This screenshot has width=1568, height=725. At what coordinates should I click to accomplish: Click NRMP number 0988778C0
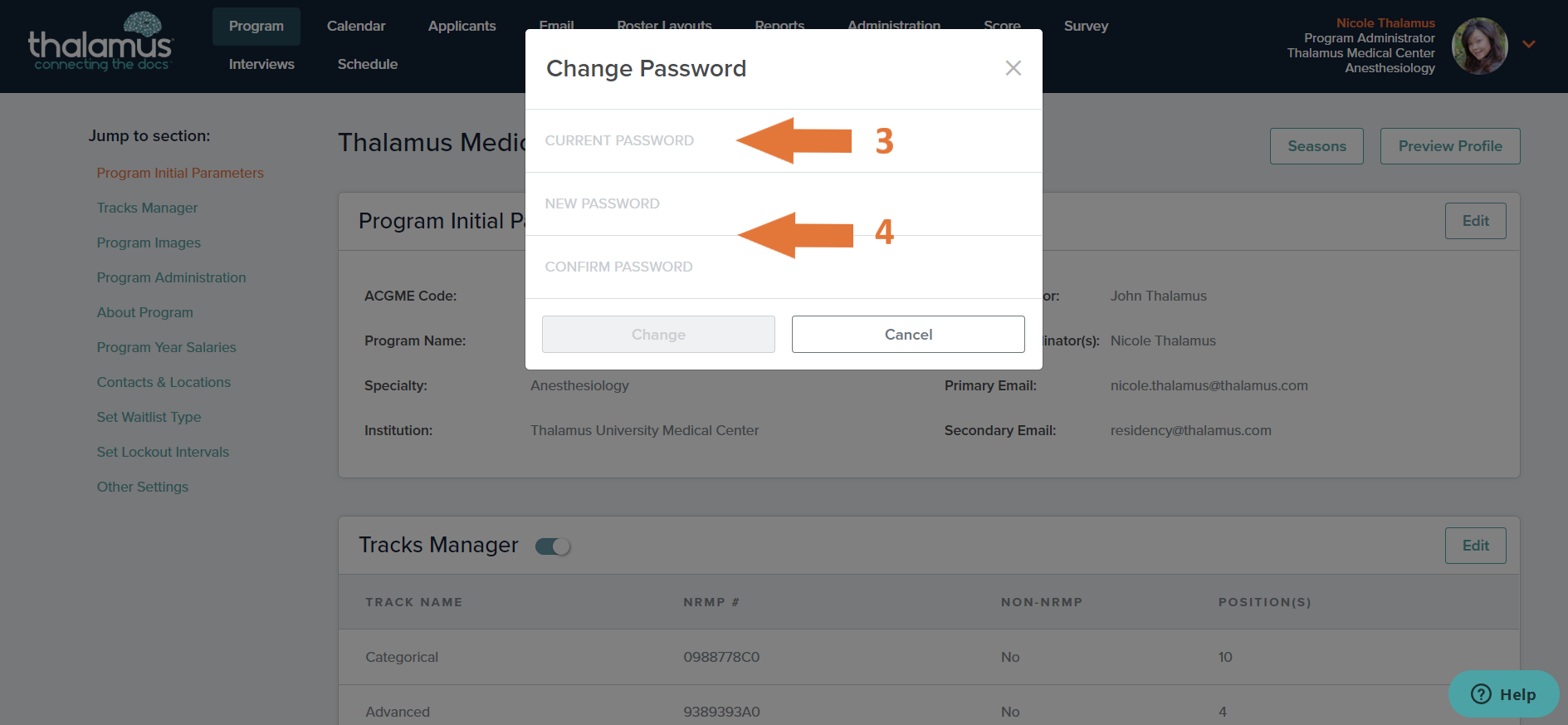721,657
